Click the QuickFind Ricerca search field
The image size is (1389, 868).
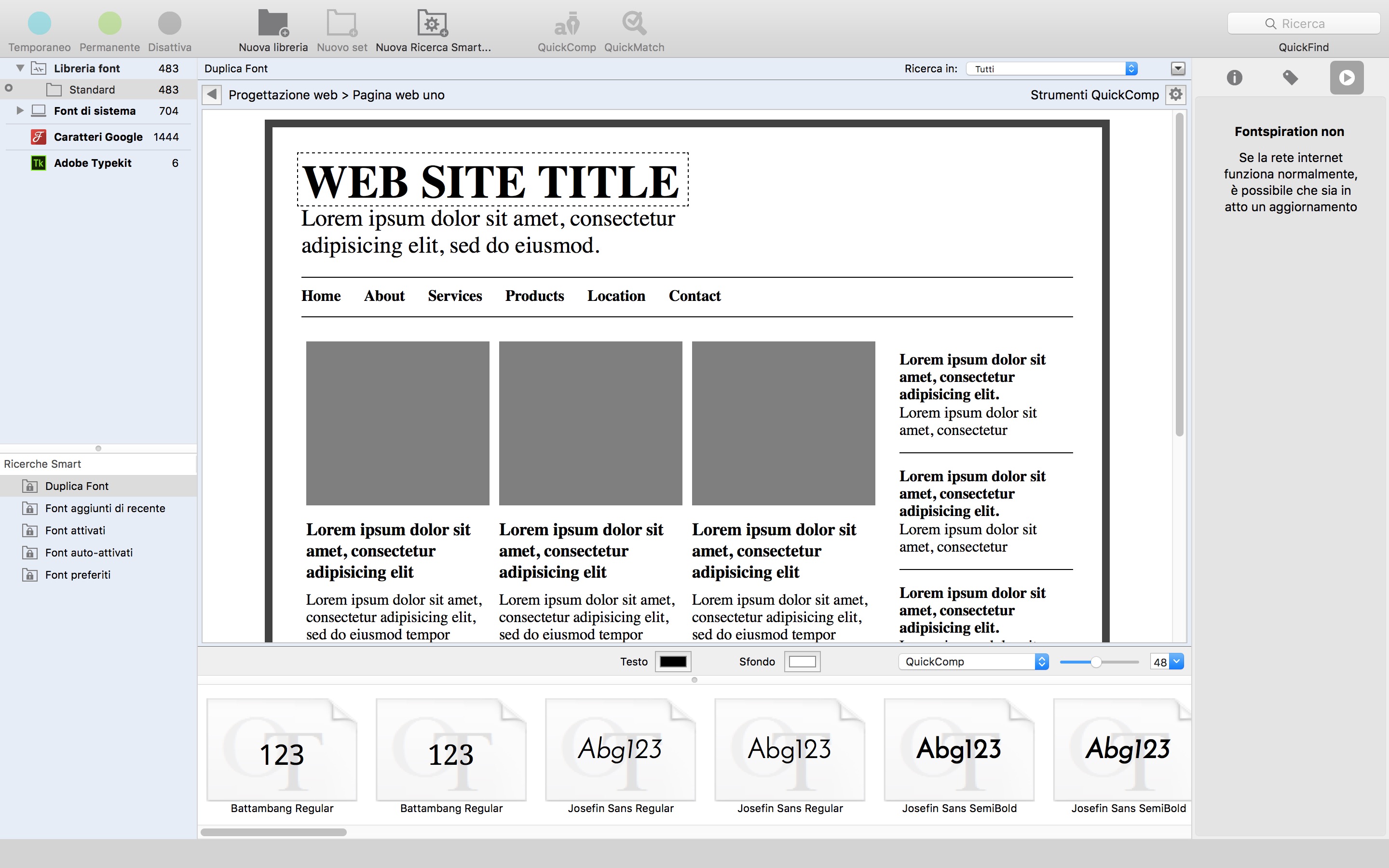[x=1303, y=24]
